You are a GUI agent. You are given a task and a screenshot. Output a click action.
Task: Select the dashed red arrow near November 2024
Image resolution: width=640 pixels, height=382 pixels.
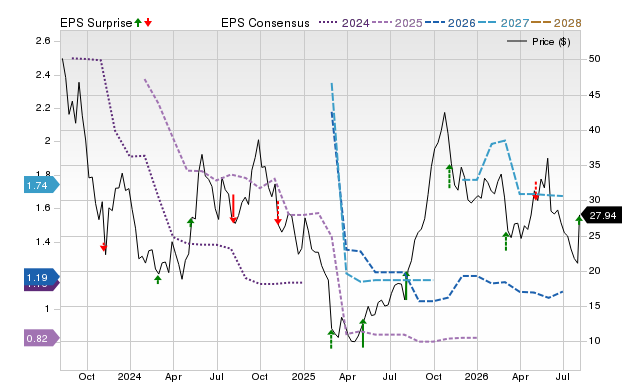pyautogui.click(x=278, y=212)
